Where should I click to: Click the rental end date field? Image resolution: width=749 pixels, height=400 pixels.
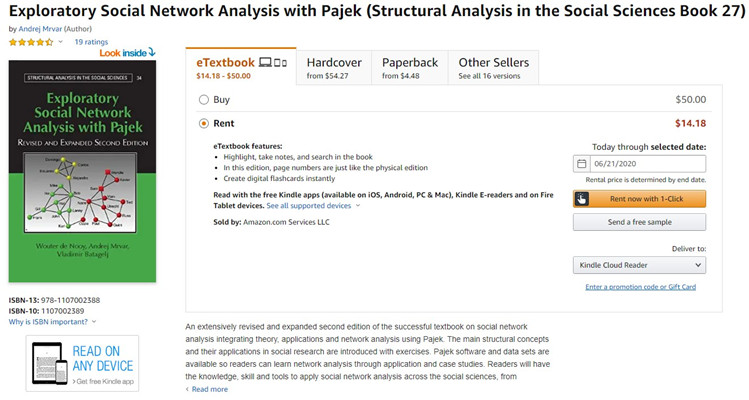(x=647, y=164)
